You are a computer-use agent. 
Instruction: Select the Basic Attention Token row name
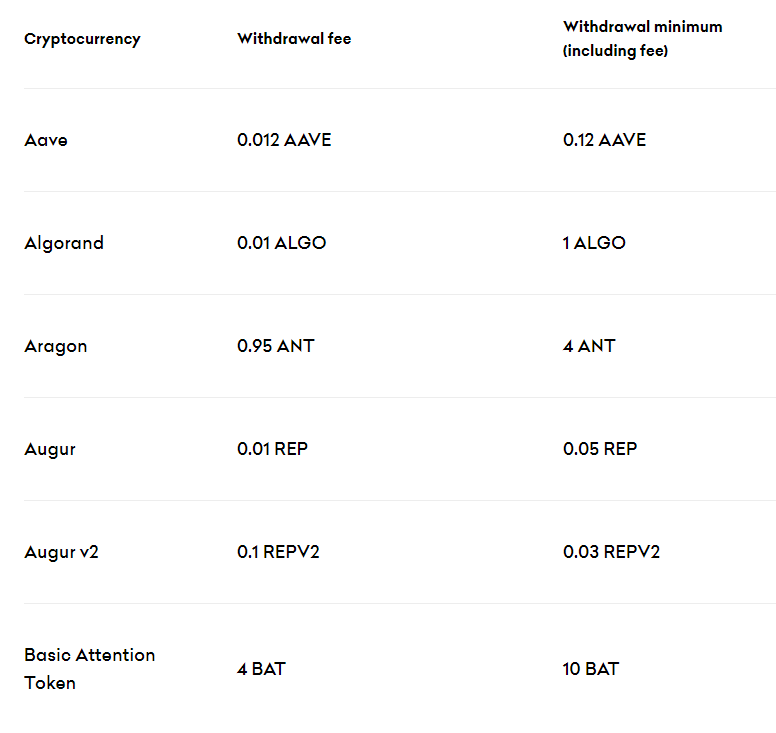point(90,669)
